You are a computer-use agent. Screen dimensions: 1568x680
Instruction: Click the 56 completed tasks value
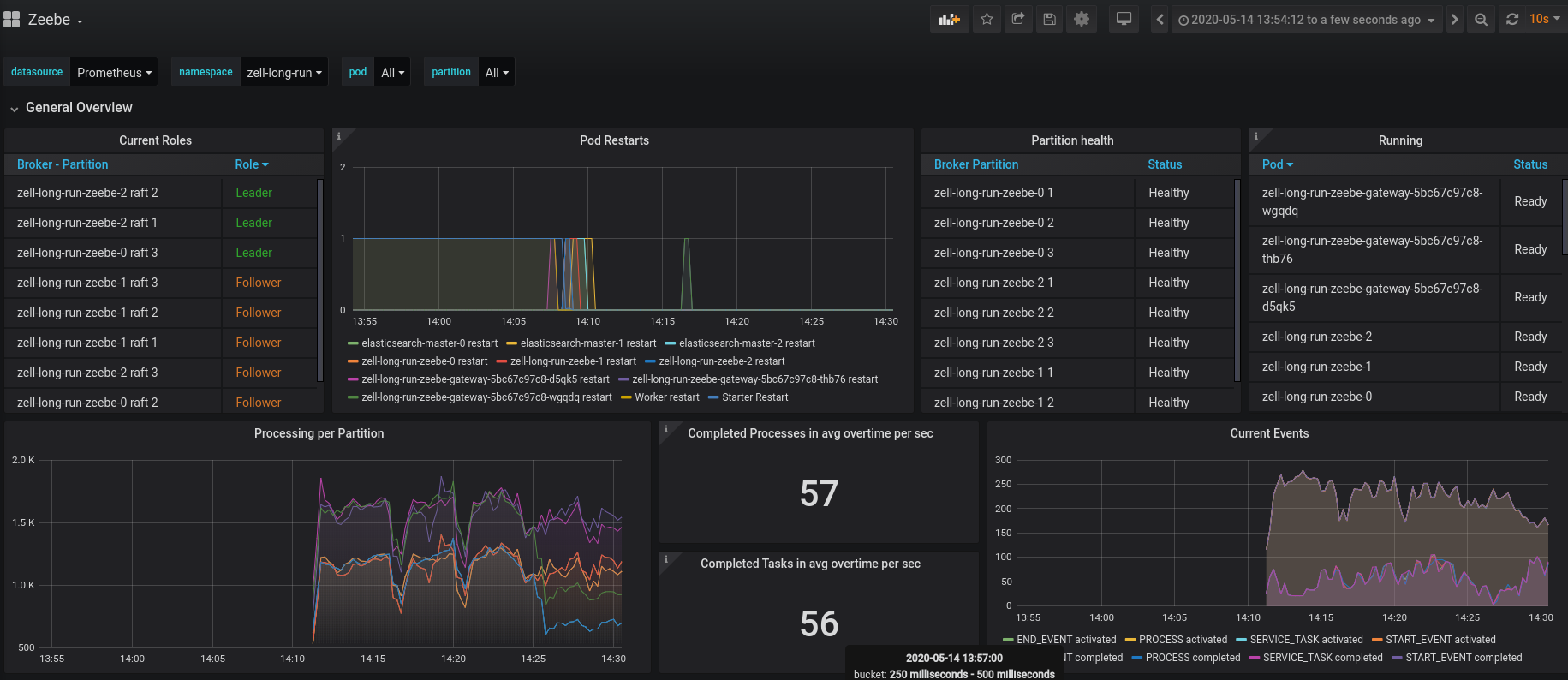(819, 623)
